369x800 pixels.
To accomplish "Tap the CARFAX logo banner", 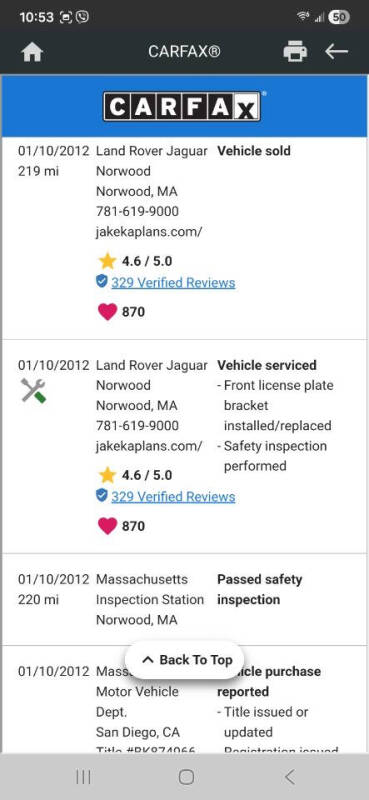I will coord(182,106).
